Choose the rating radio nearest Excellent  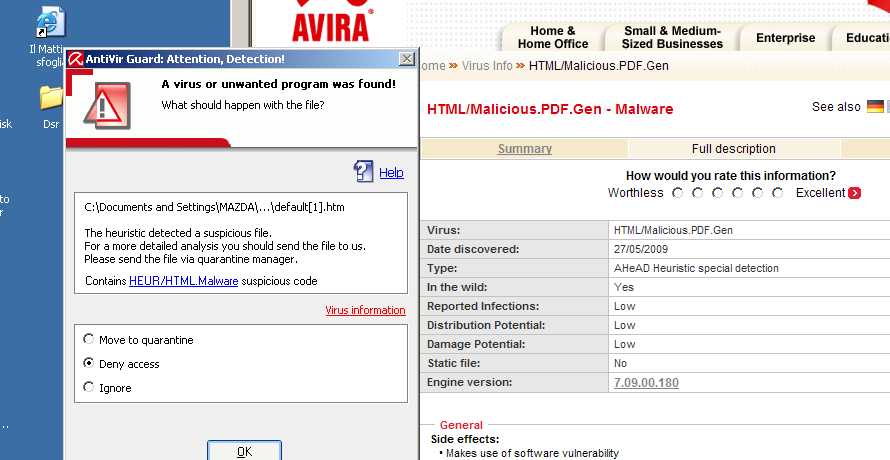(x=778, y=193)
